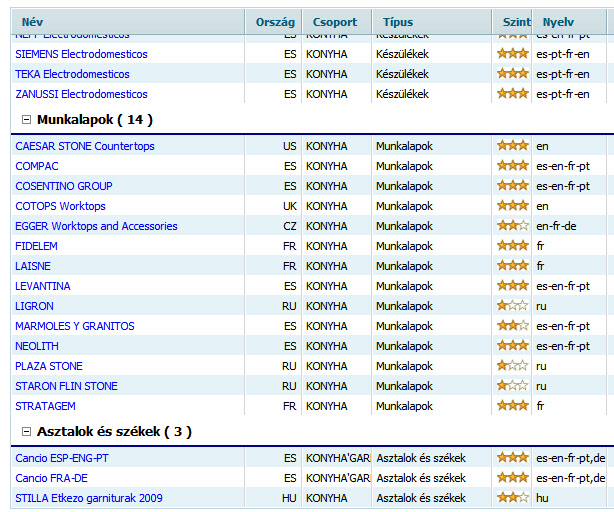614x512 pixels.
Task: Collapse the Munkalapok group
Action: tap(26, 120)
